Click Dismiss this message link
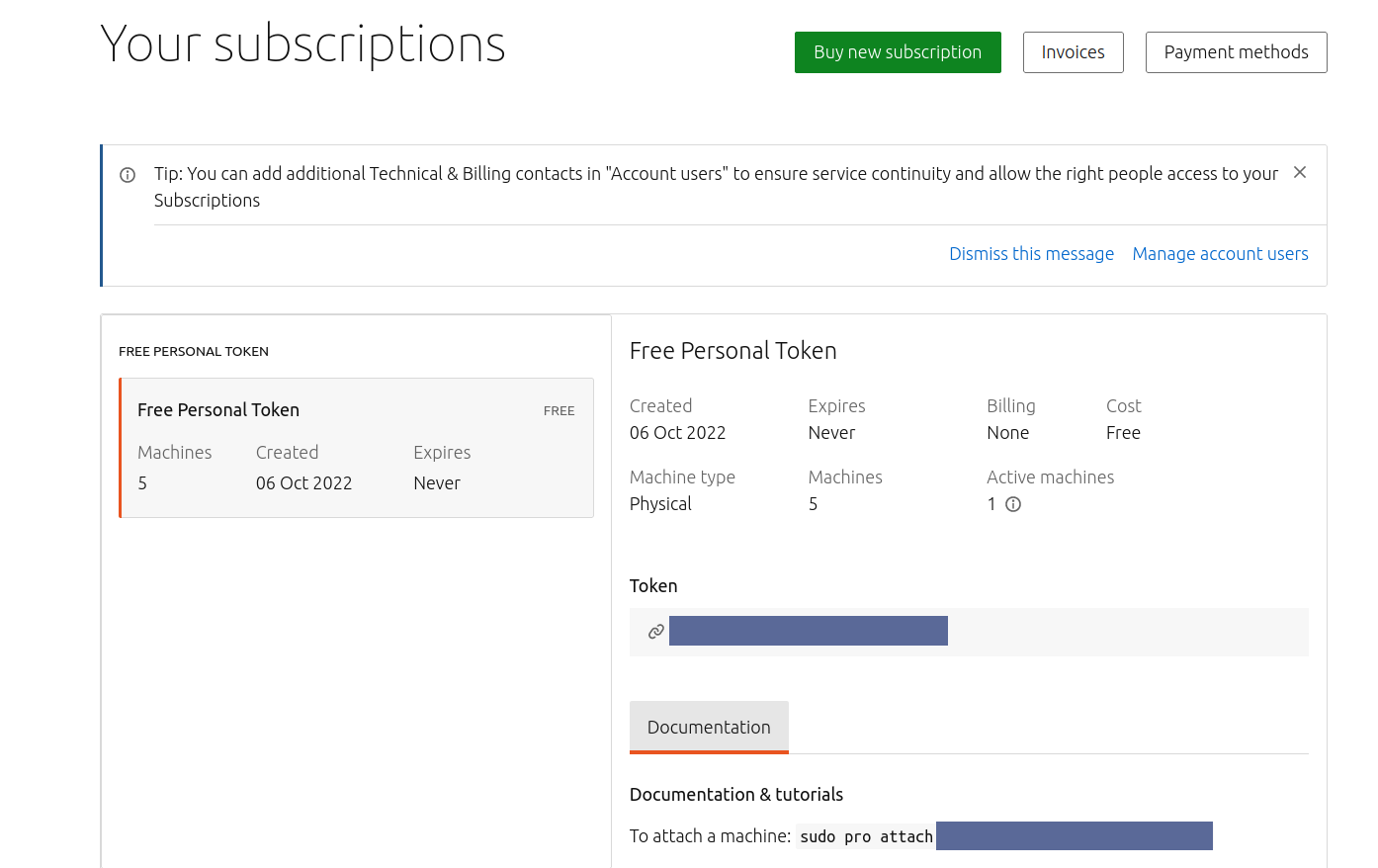This screenshot has width=1378, height=868. 1031,254
